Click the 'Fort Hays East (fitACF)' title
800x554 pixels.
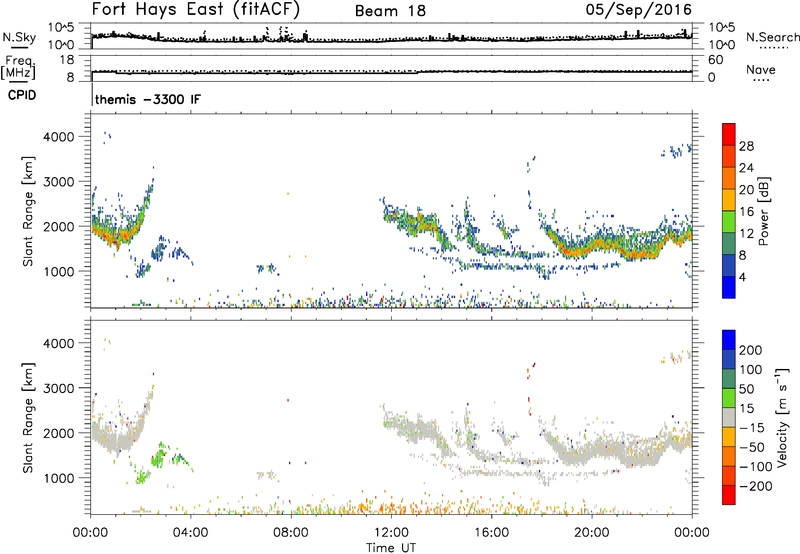coord(196,10)
